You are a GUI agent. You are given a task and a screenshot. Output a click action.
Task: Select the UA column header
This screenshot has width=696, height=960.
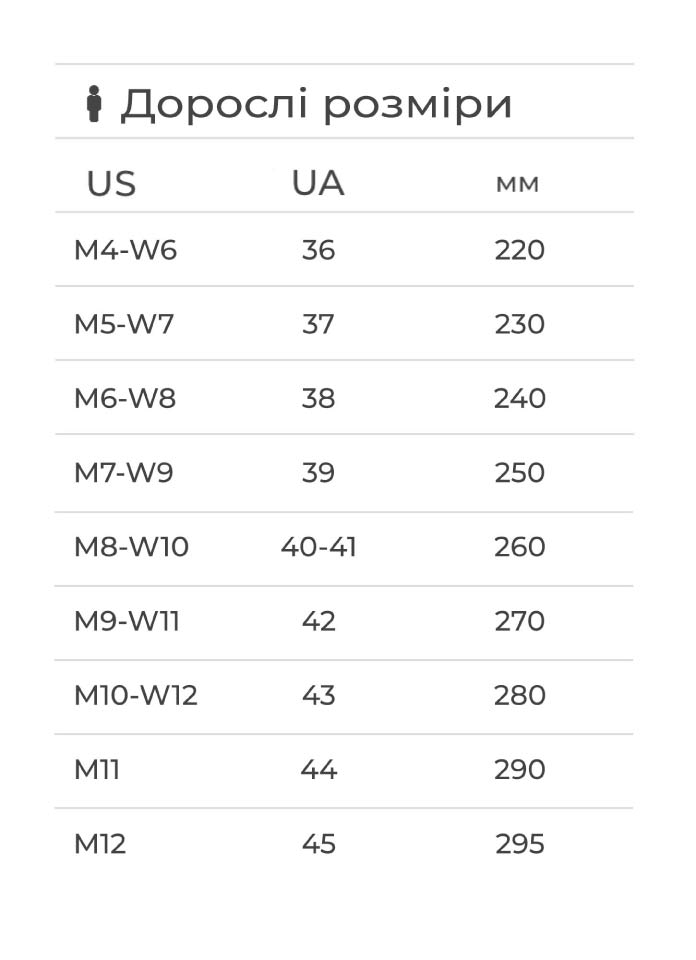tap(318, 184)
